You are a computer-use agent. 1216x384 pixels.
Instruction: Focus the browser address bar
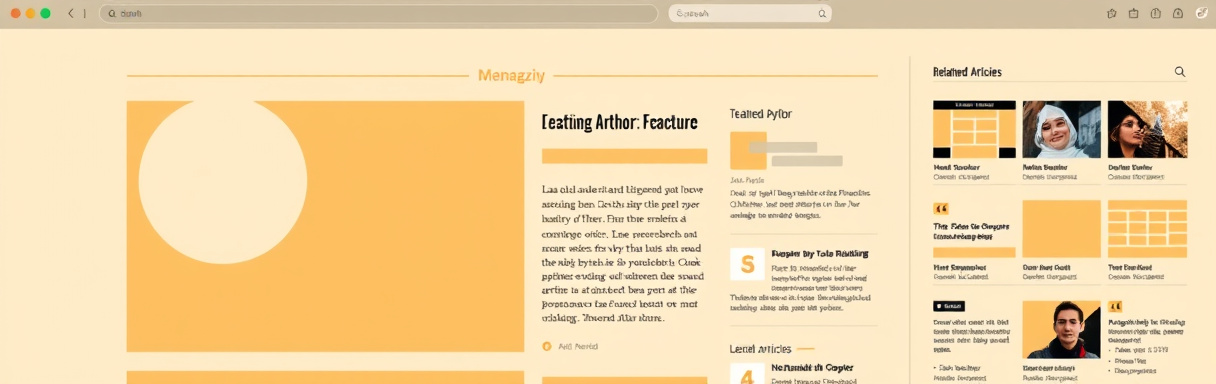tap(378, 14)
